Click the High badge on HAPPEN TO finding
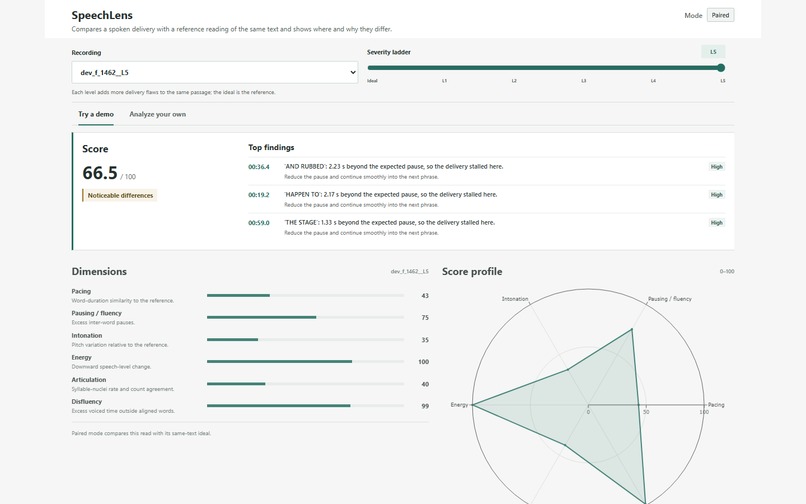806x504 pixels. 717,195
